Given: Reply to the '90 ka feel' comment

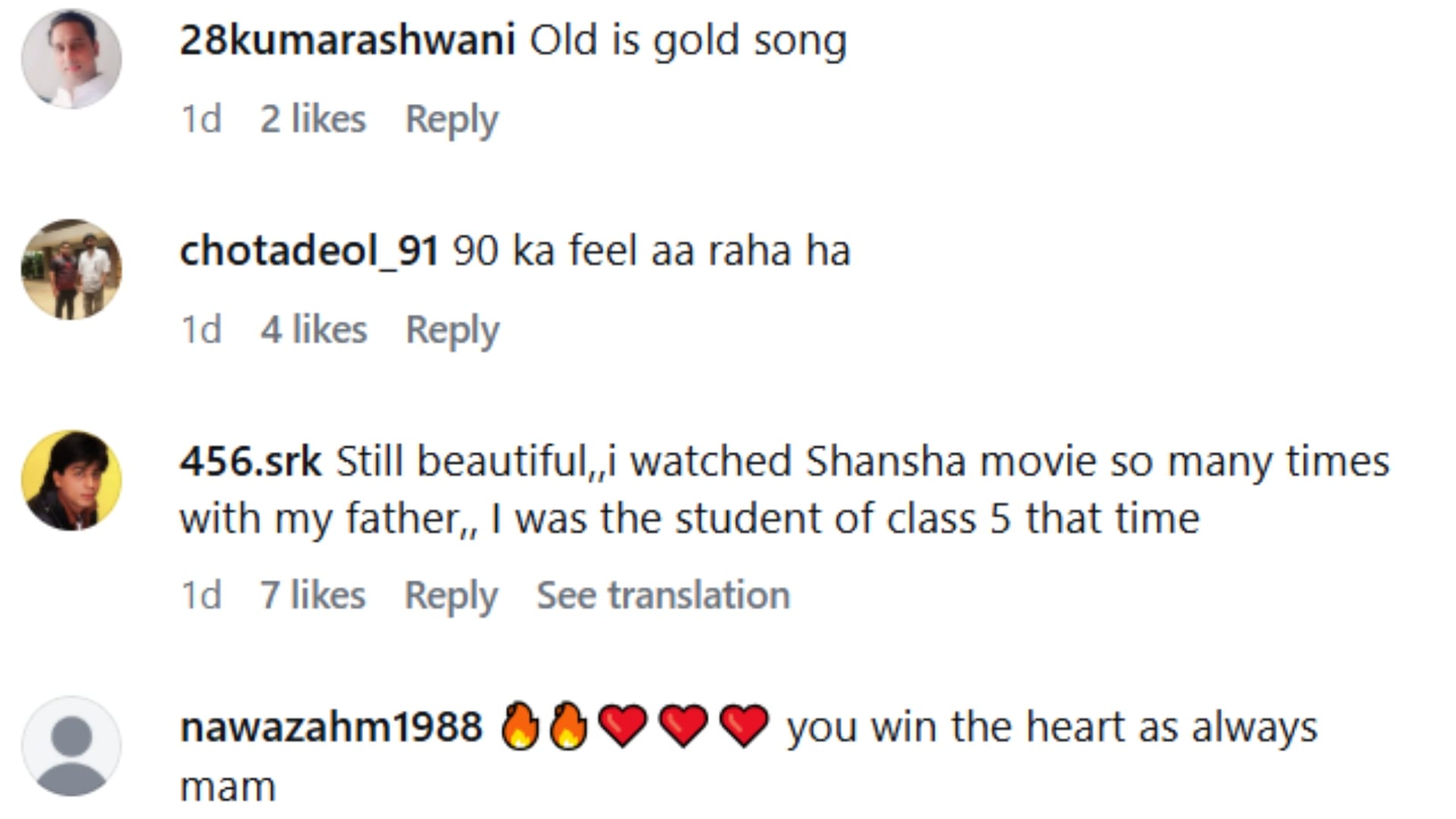Looking at the screenshot, I should pos(452,330).
